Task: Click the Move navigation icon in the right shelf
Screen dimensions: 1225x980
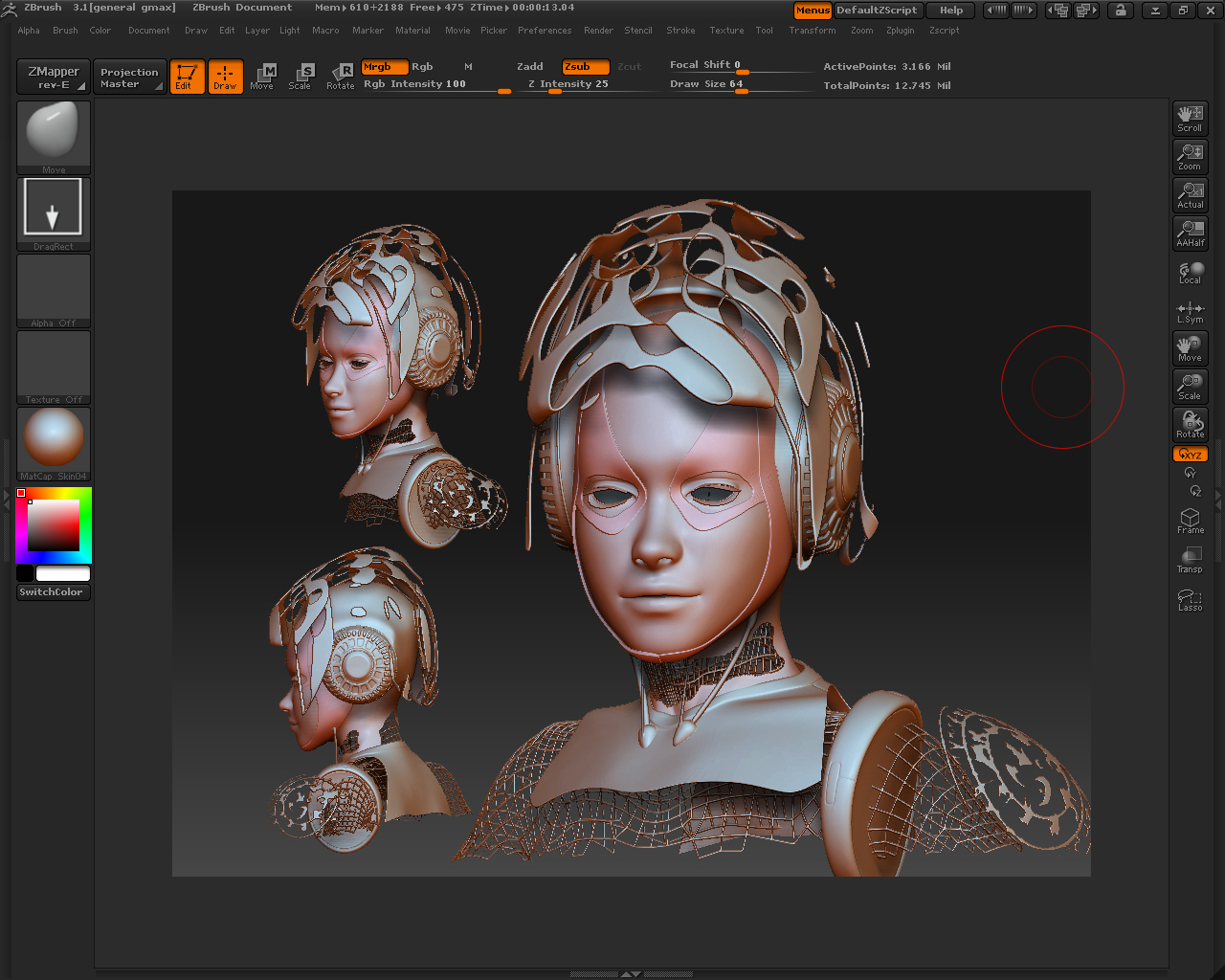Action: (x=1190, y=348)
